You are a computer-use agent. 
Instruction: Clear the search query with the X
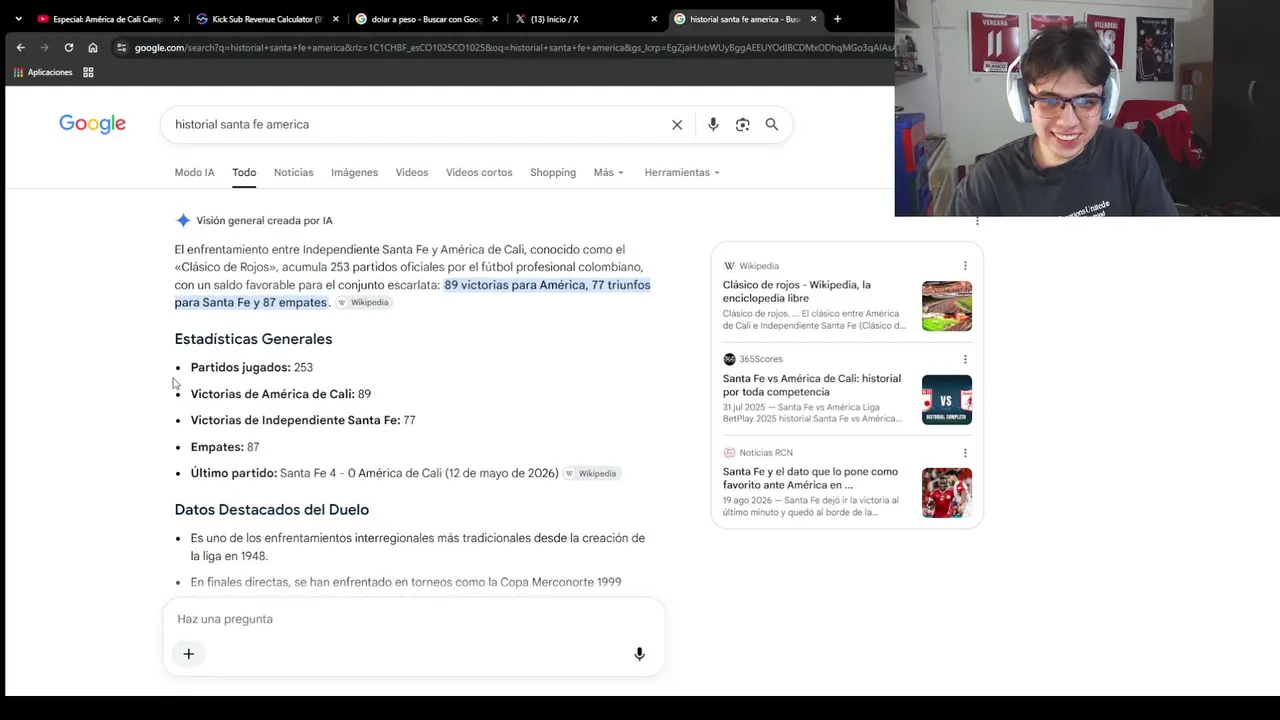click(677, 124)
